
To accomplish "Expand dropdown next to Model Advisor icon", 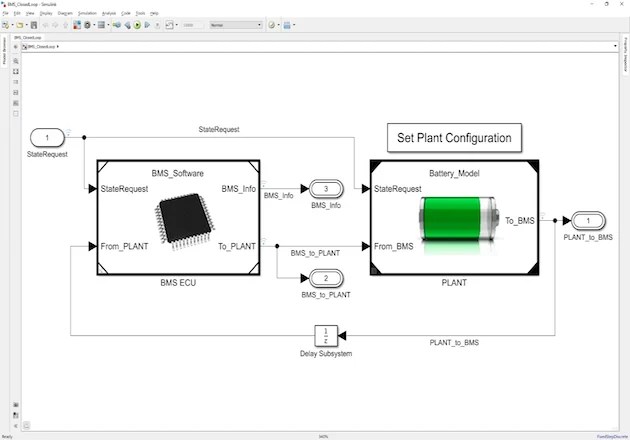I will coord(278,25).
